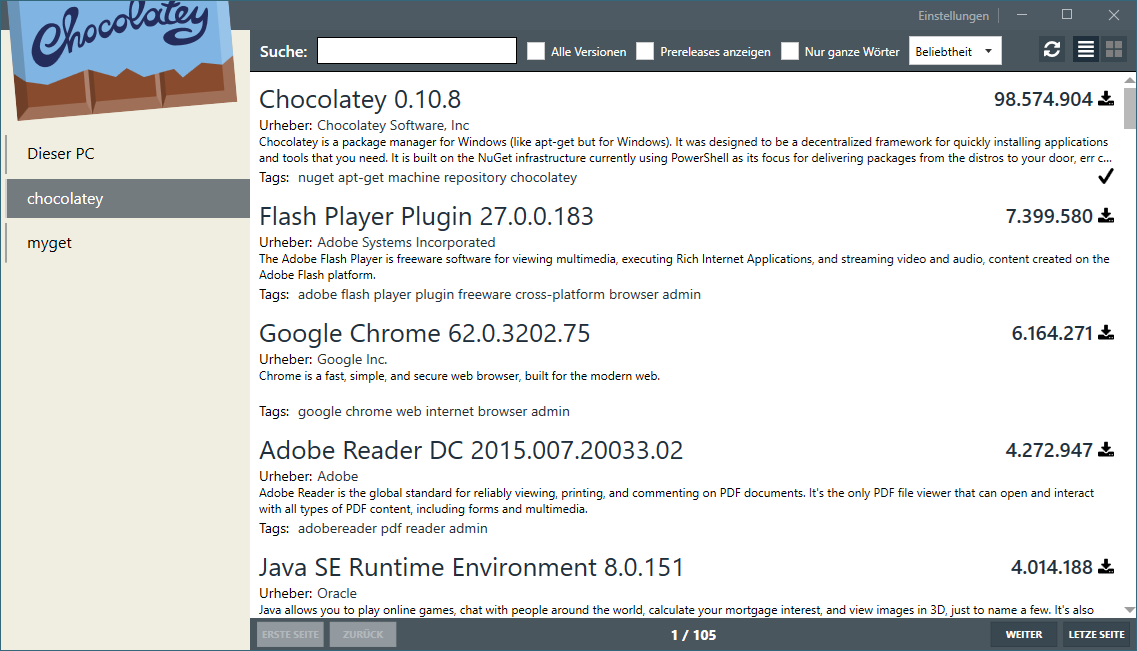Image resolution: width=1137 pixels, height=651 pixels.
Task: Click the vertical scrollbar thumb
Action: (x=1130, y=108)
